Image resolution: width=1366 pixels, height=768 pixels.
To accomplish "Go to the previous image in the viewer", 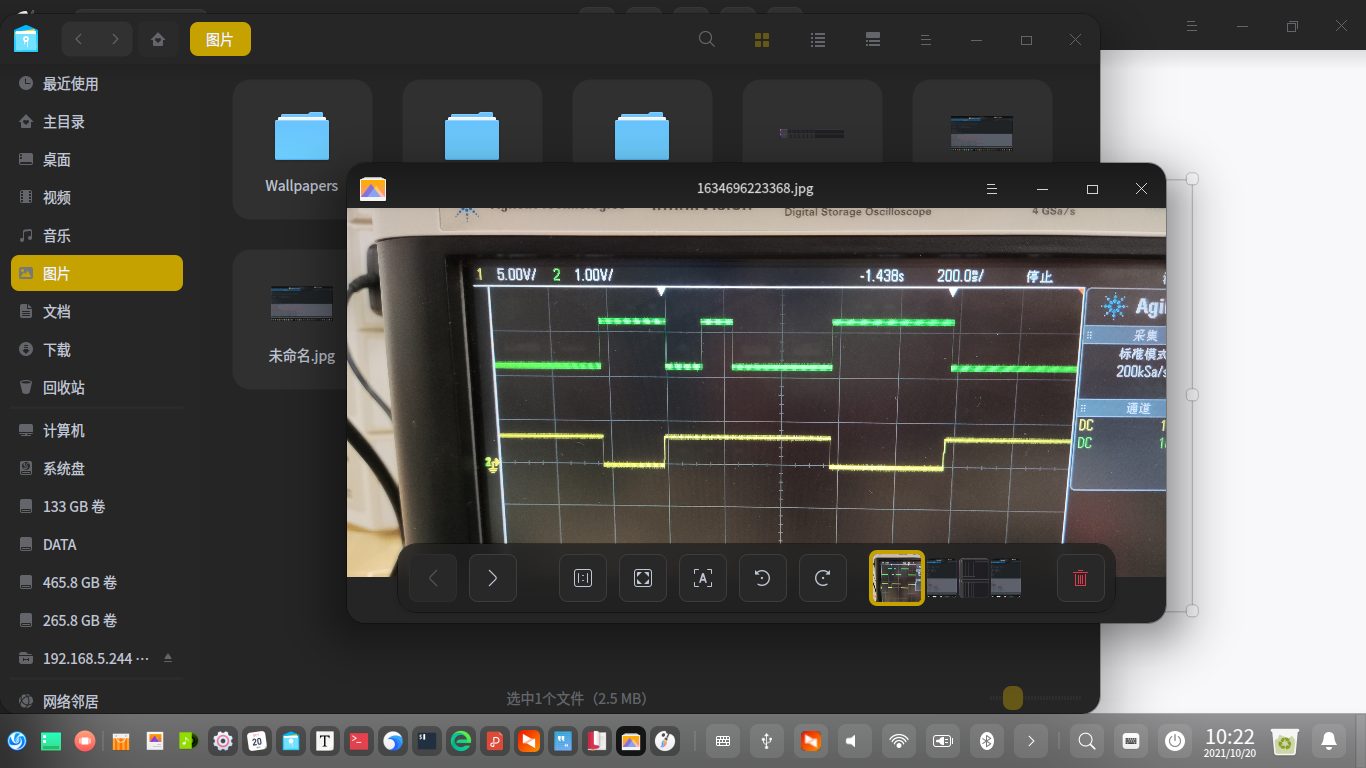I will click(x=433, y=578).
